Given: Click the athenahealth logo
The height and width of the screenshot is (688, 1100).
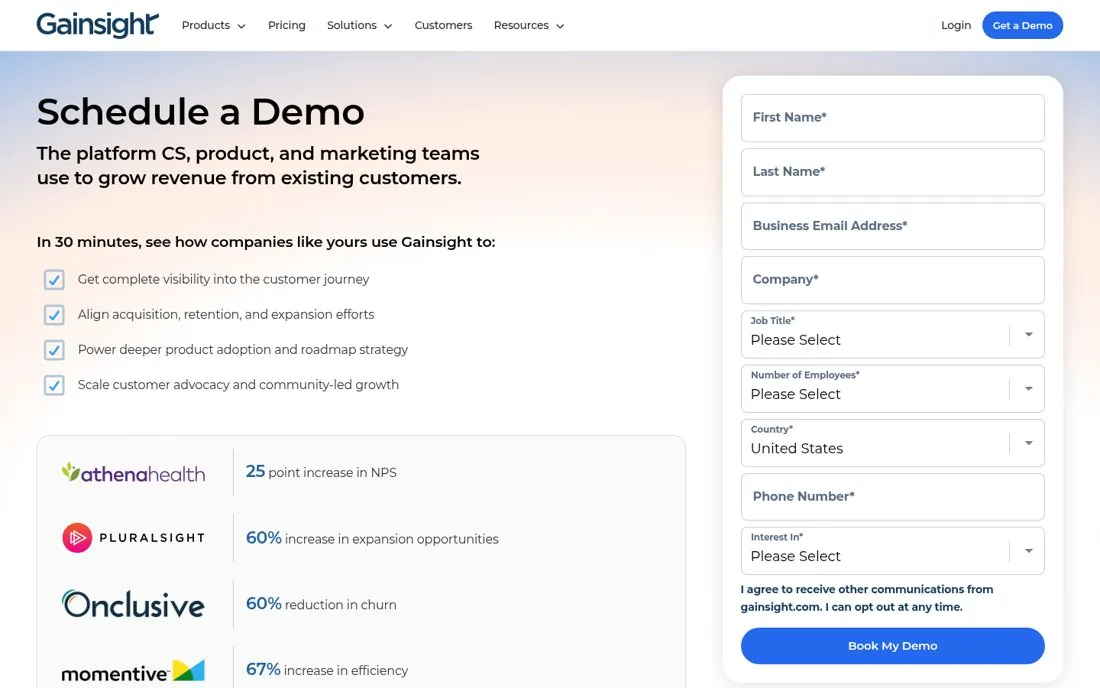Looking at the screenshot, I should [133, 473].
